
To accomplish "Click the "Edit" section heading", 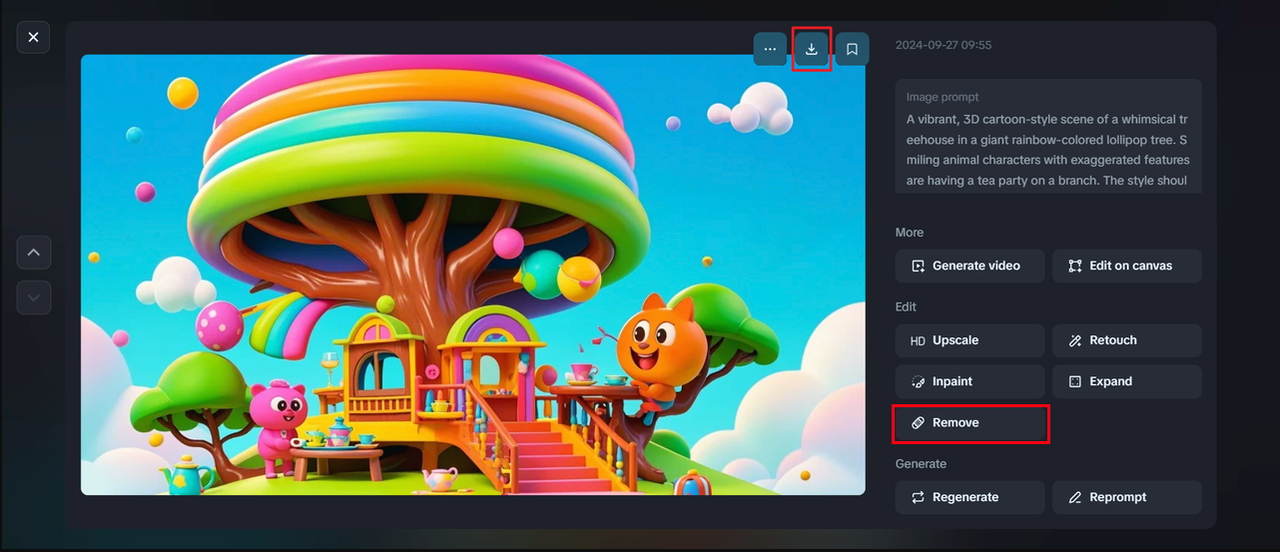I will (x=905, y=307).
